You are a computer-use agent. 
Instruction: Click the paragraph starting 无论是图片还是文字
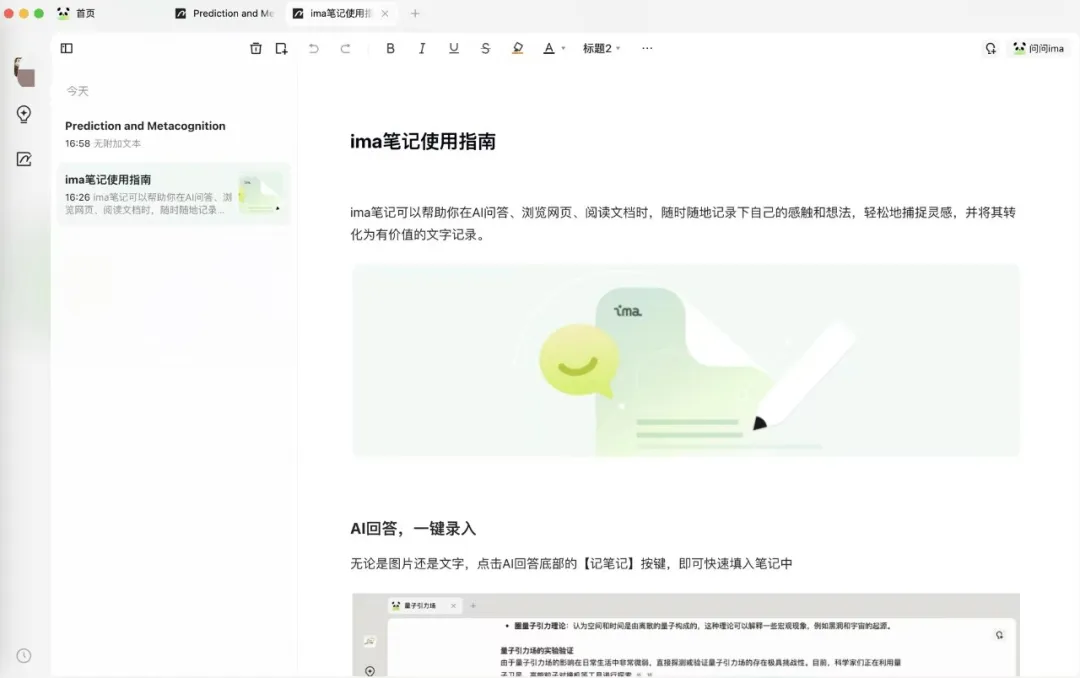tap(572, 564)
